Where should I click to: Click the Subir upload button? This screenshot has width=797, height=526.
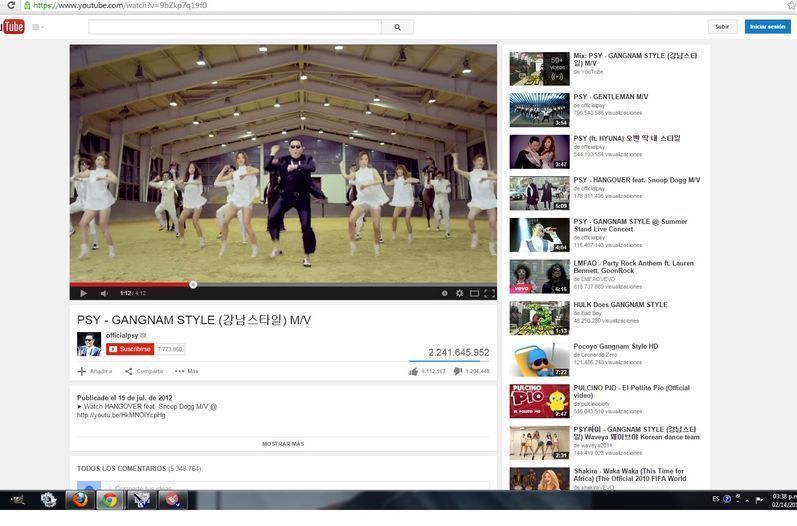[x=721, y=27]
